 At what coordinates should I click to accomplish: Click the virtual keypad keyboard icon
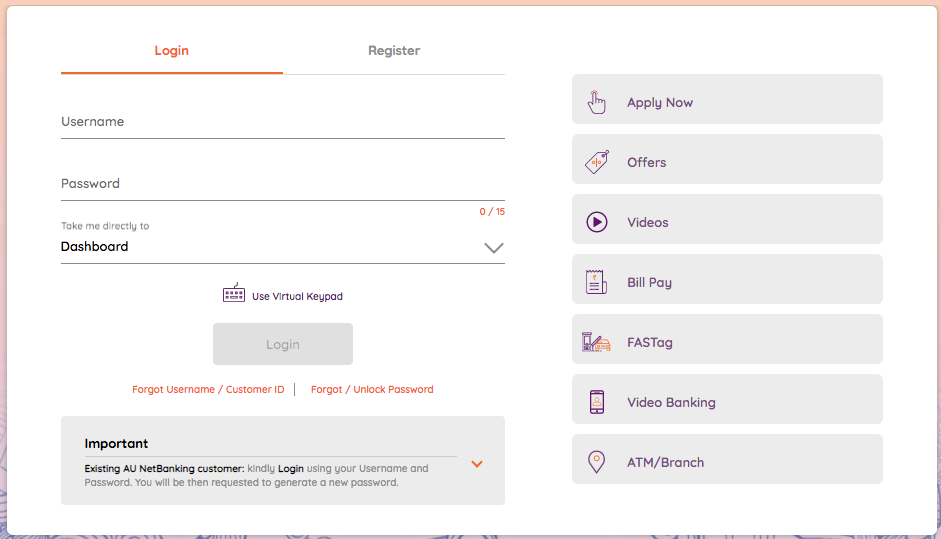point(233,294)
